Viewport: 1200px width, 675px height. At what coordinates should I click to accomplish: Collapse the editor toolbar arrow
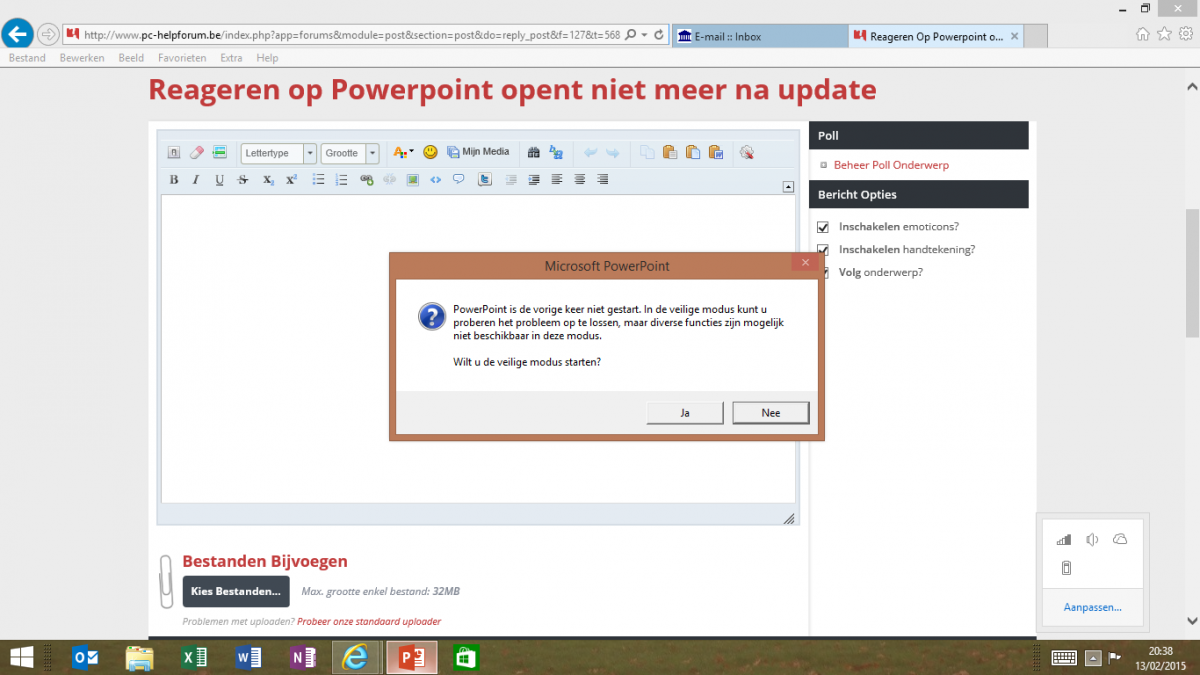(787, 186)
